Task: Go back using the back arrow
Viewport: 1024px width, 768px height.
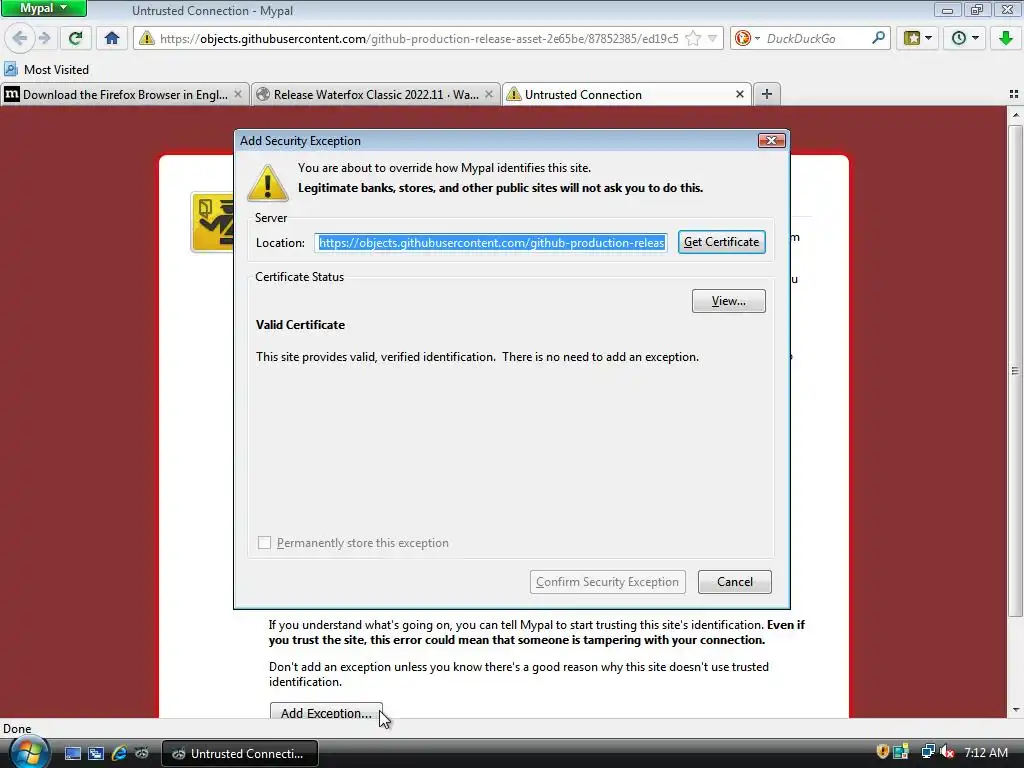Action: (x=20, y=38)
